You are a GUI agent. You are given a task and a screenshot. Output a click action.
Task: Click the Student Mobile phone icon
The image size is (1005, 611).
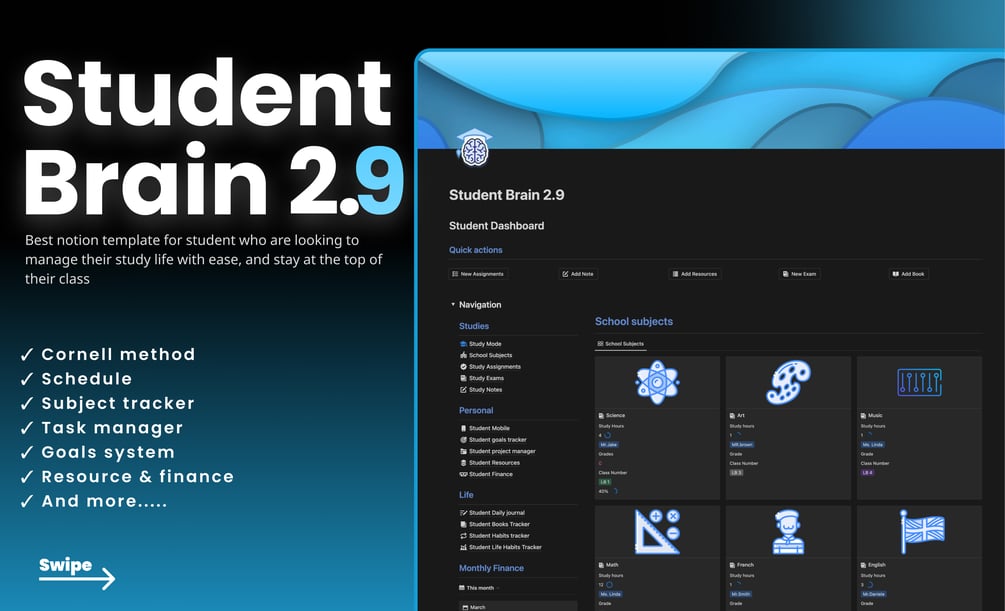[463, 428]
